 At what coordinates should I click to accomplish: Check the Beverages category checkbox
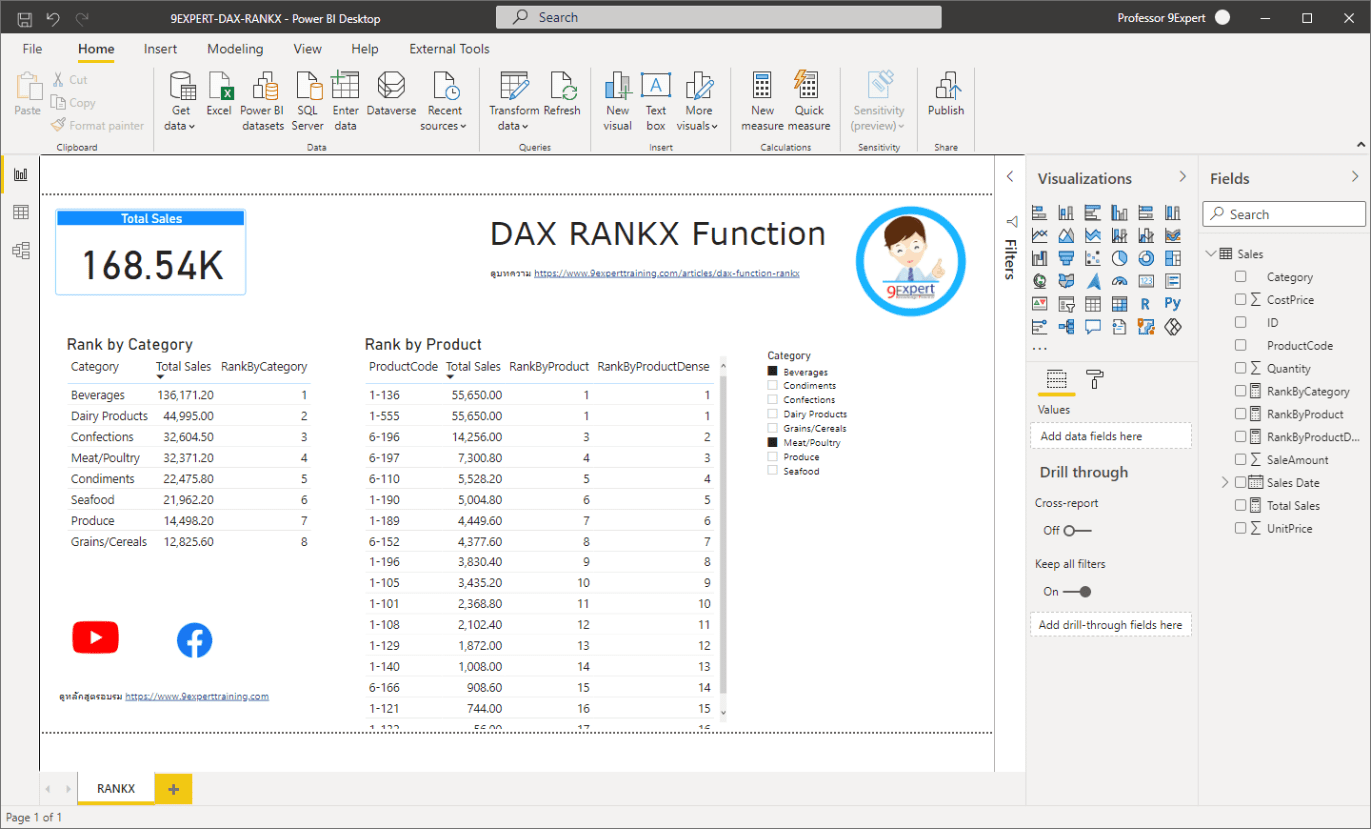(771, 370)
